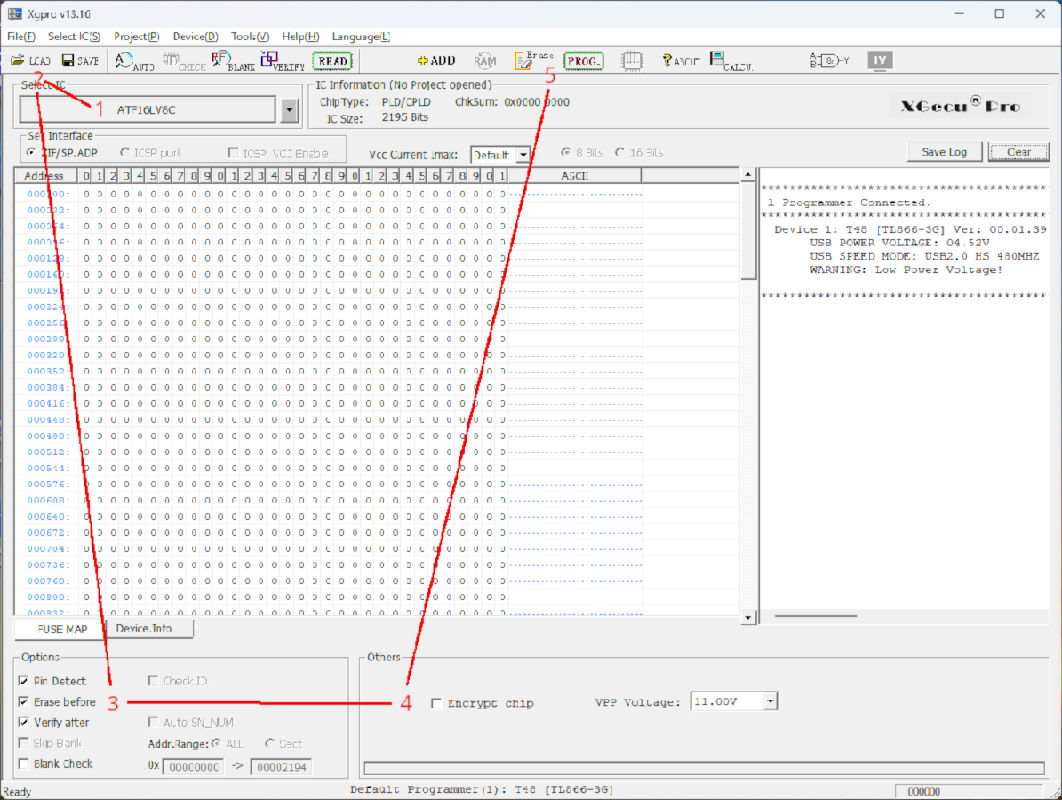Click the ADD toolbar icon
Screen dimensions: 1062x800
coord(437,60)
